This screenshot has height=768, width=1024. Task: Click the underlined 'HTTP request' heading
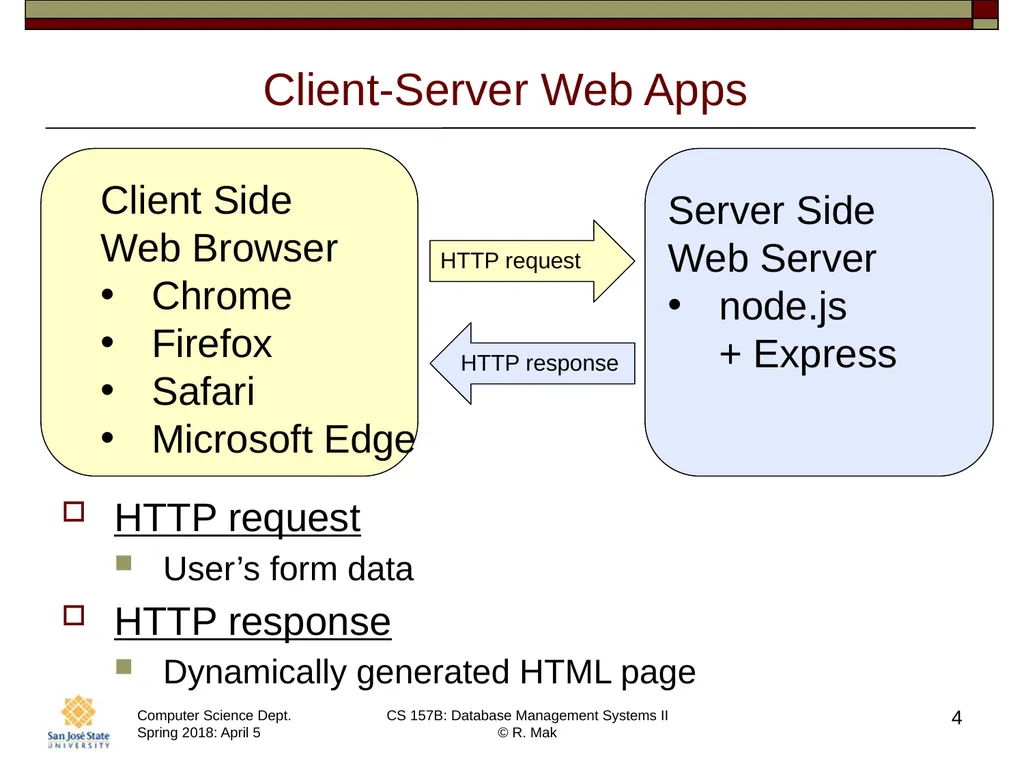tap(237, 519)
